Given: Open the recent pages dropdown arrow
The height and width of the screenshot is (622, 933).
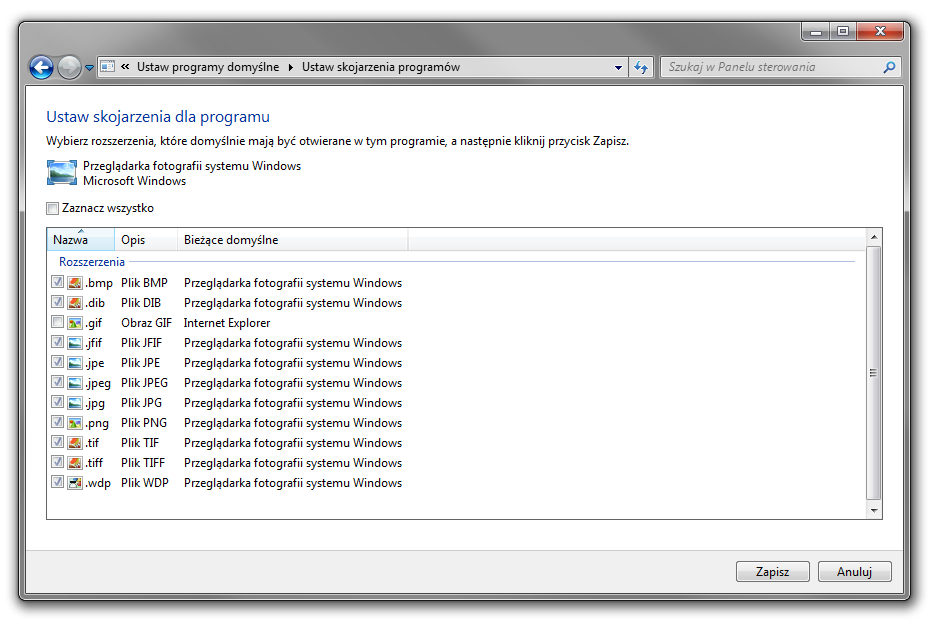Looking at the screenshot, I should [89, 68].
